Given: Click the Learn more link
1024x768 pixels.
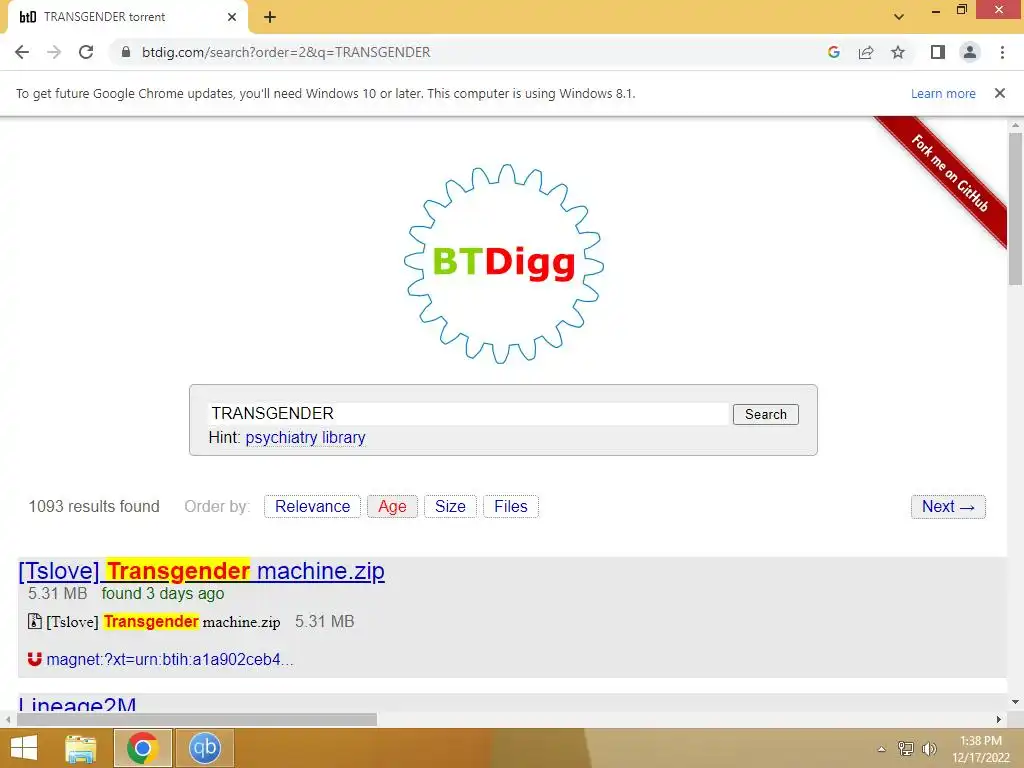Looking at the screenshot, I should click(x=943, y=93).
